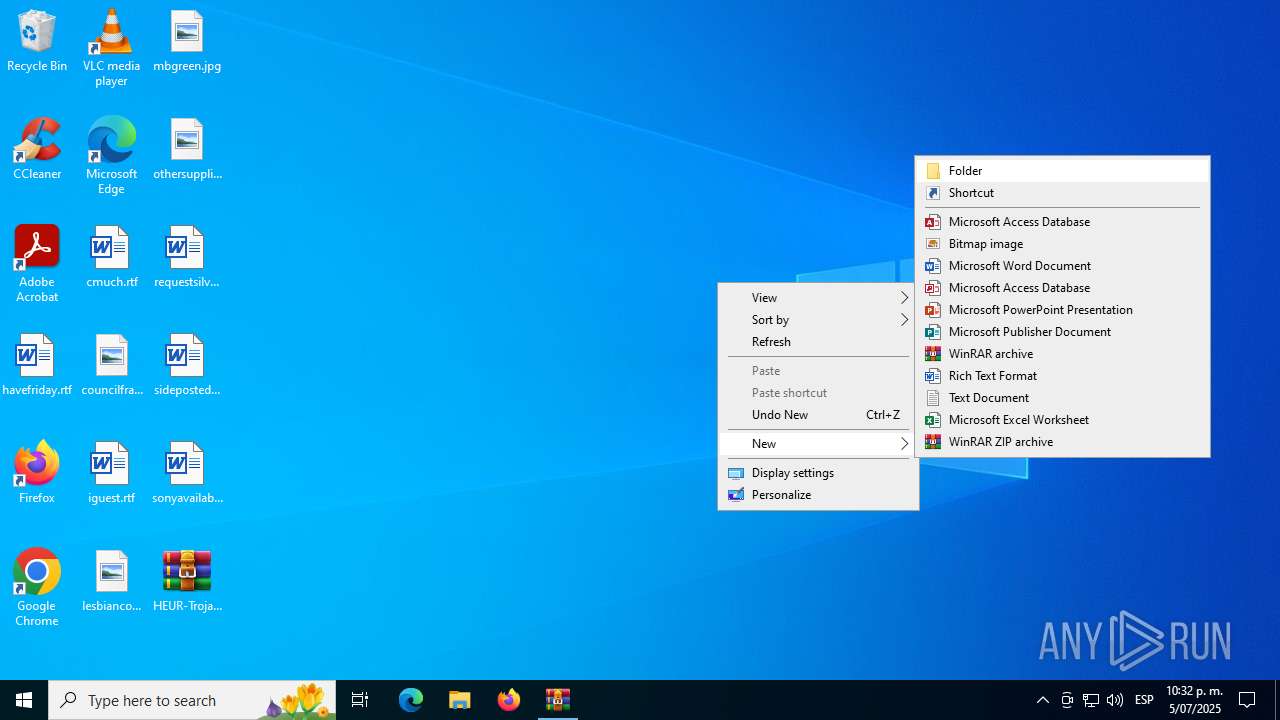The image size is (1280, 720).
Task: Open the Meet Now tray icon
Action: 1067,700
